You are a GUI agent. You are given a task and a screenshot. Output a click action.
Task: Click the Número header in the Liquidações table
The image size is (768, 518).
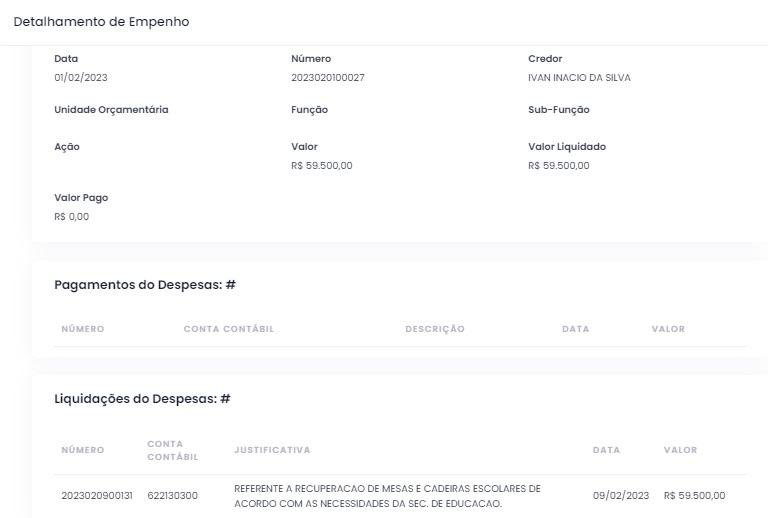pyautogui.click(x=82, y=450)
